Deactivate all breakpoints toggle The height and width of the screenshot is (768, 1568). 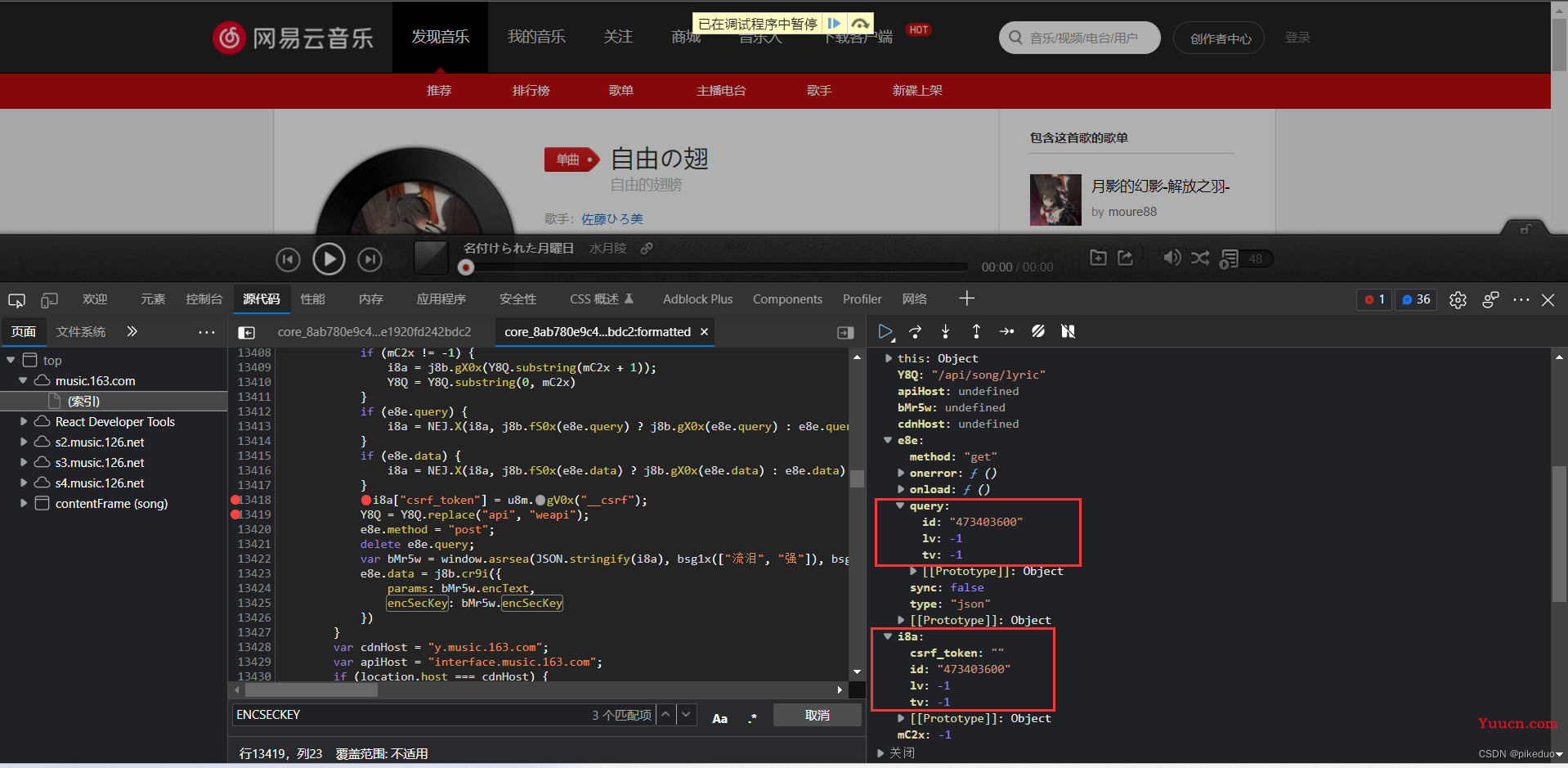pos(1037,331)
